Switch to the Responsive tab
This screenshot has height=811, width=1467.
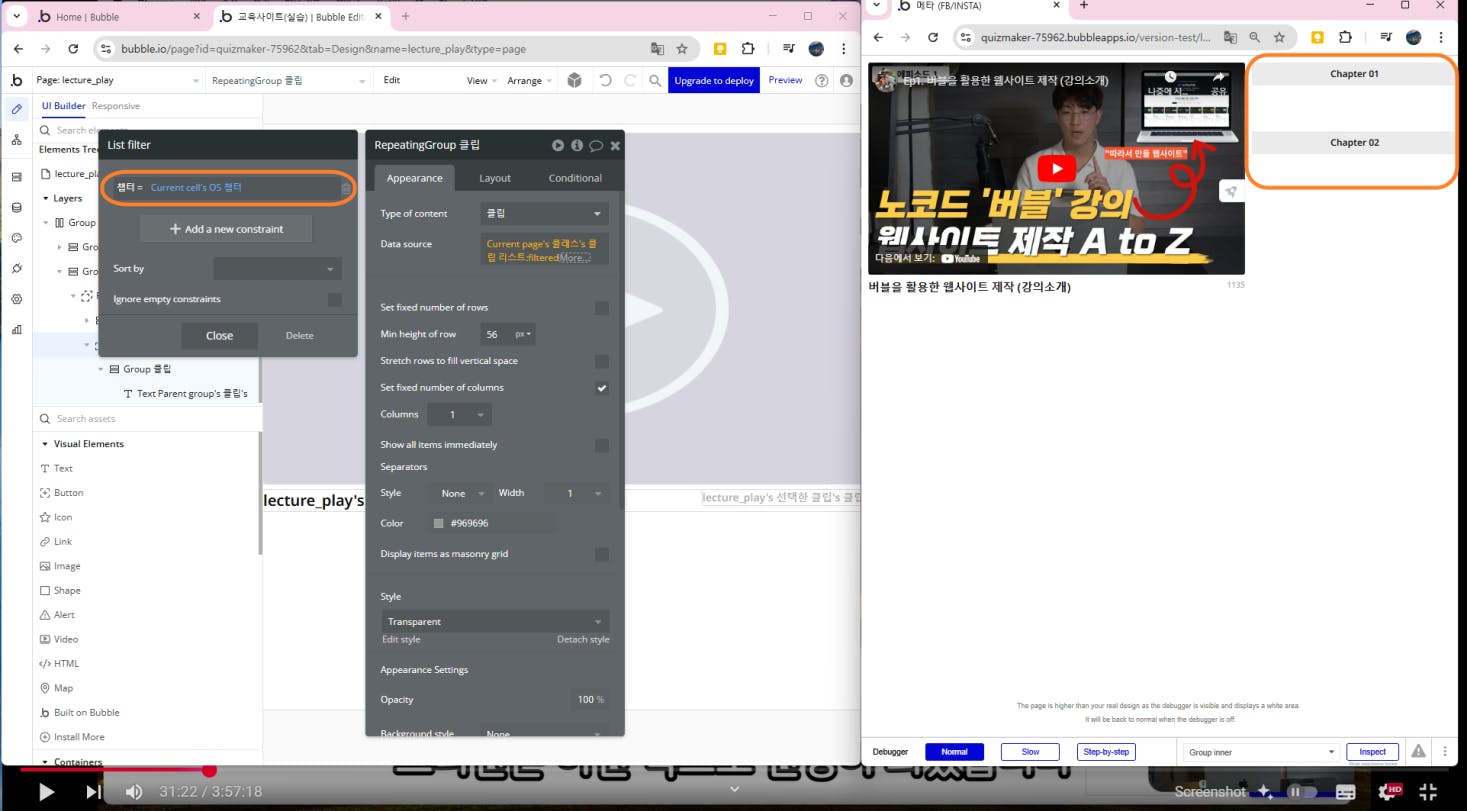[x=116, y=106]
